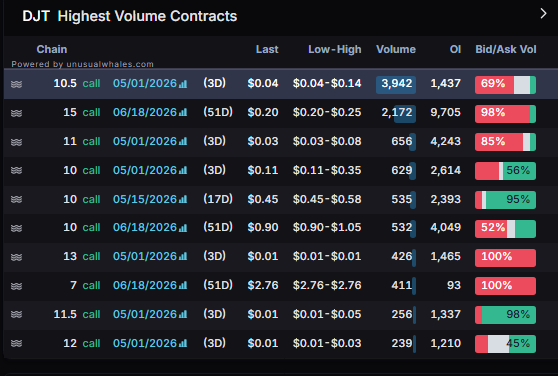Viewport: 558px width, 376px height.
Task: Click the wave icon on the 11 call row
Action: (x=16, y=142)
